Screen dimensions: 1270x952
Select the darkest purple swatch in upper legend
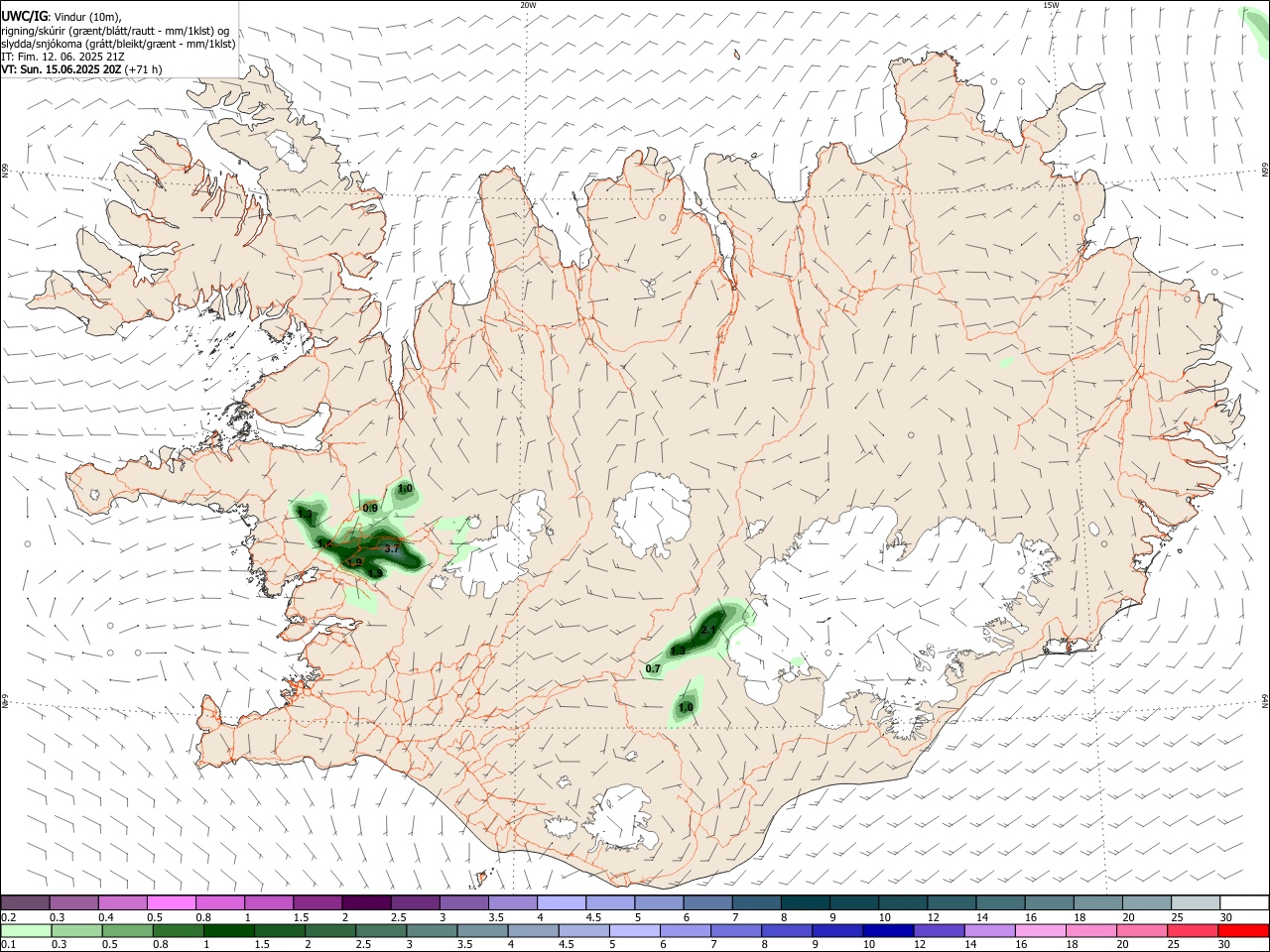point(366,902)
